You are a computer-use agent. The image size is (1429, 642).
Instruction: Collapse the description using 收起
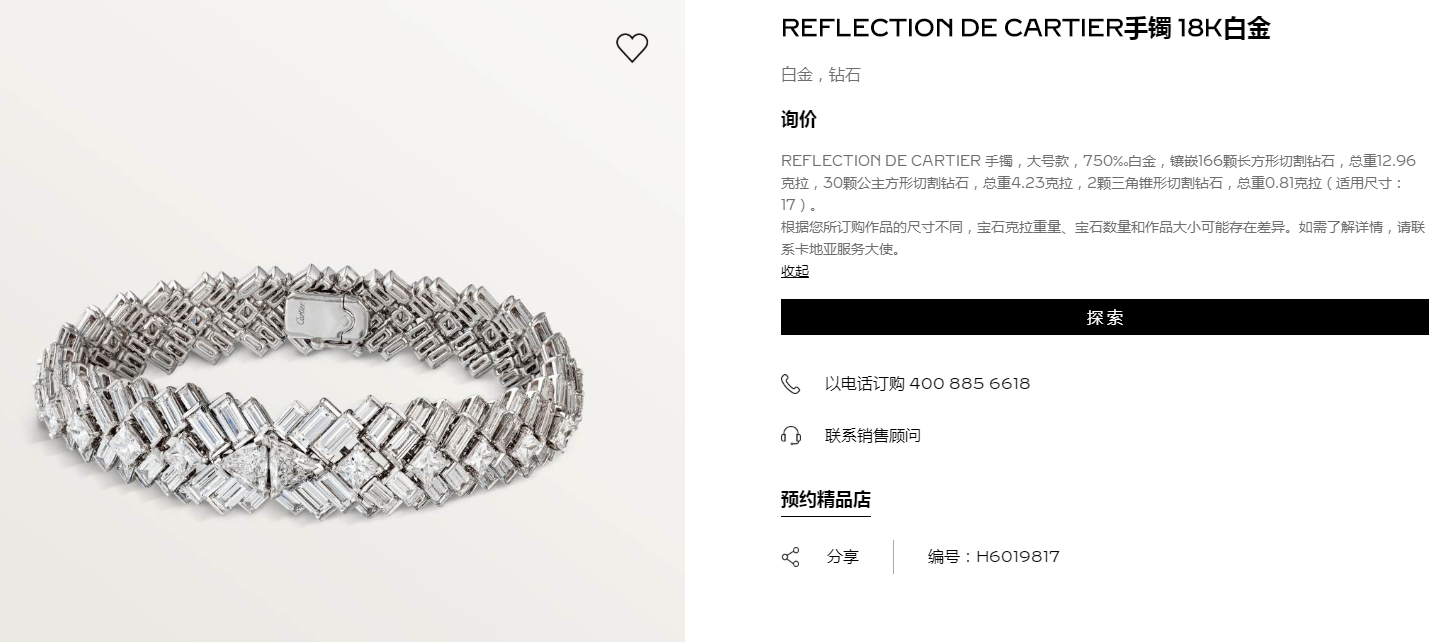tap(795, 271)
